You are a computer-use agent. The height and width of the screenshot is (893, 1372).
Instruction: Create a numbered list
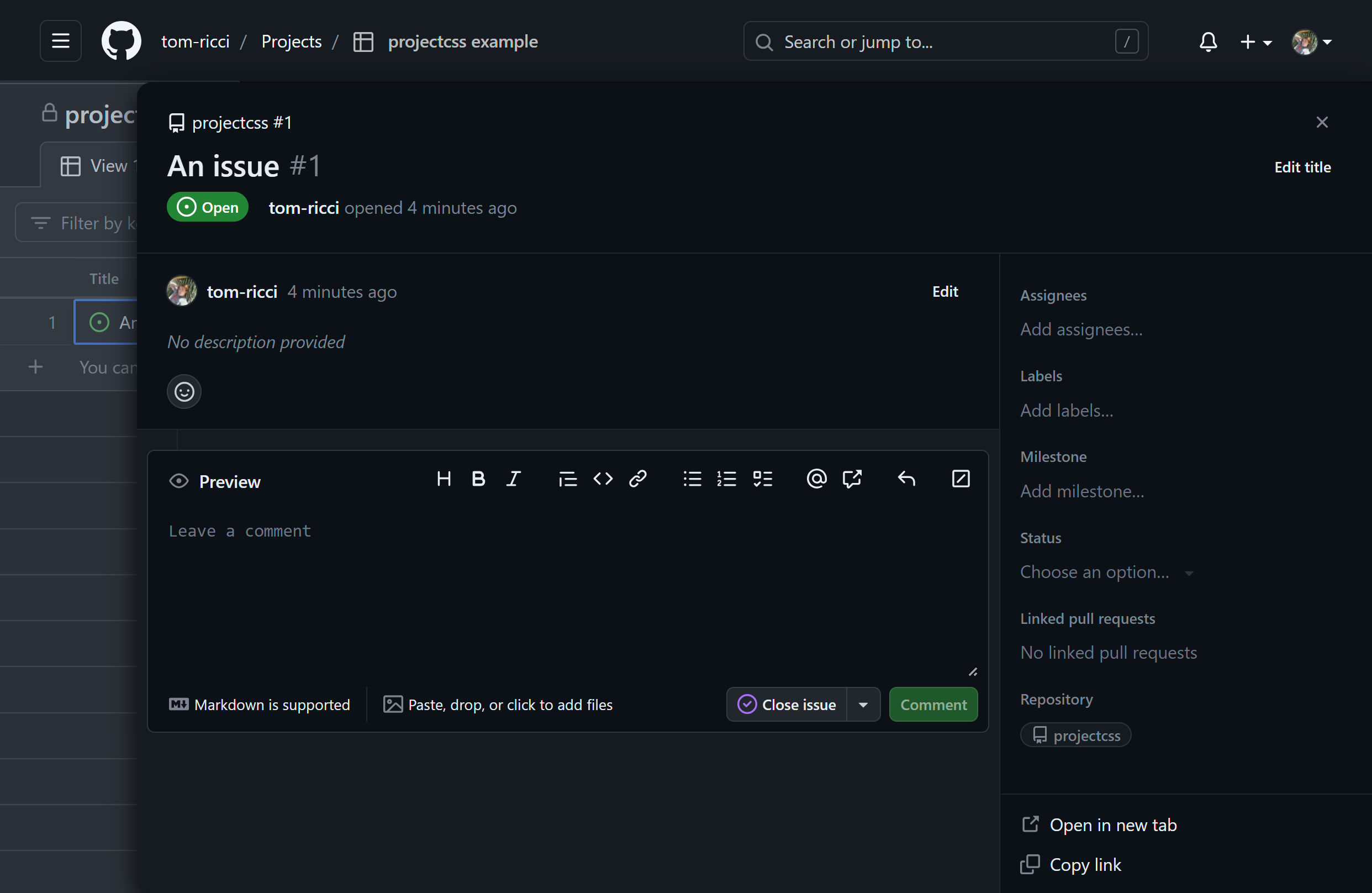click(x=727, y=478)
